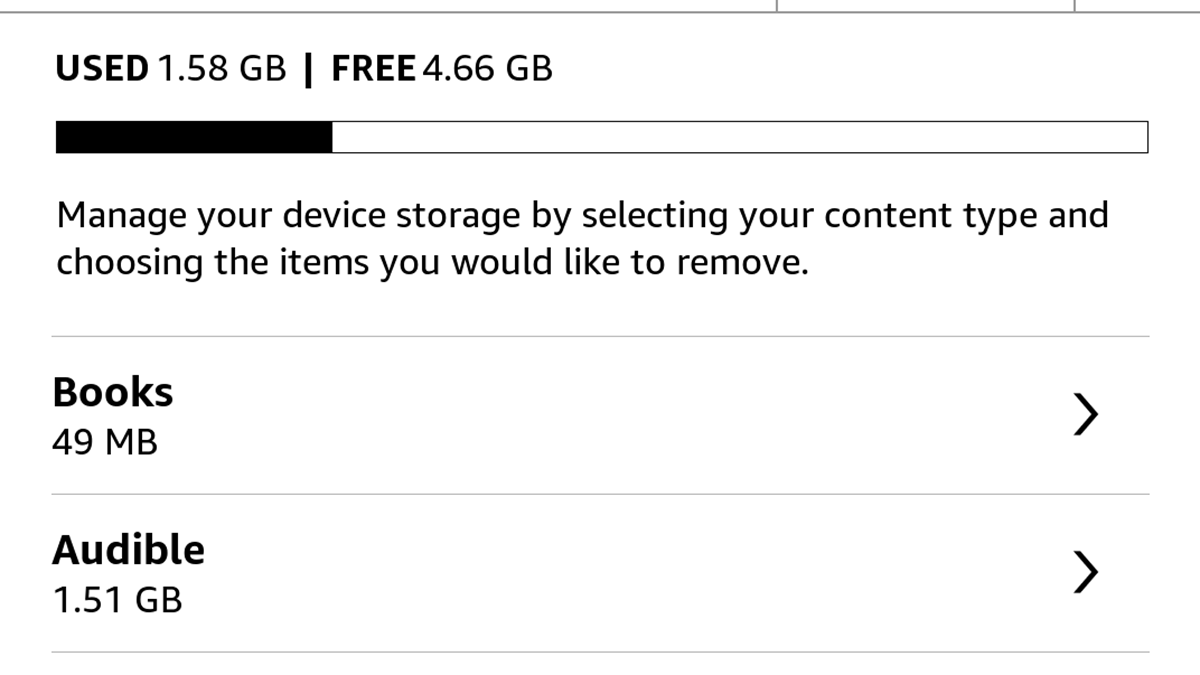
Task: Click the 4.66 GB free value
Action: pos(487,69)
